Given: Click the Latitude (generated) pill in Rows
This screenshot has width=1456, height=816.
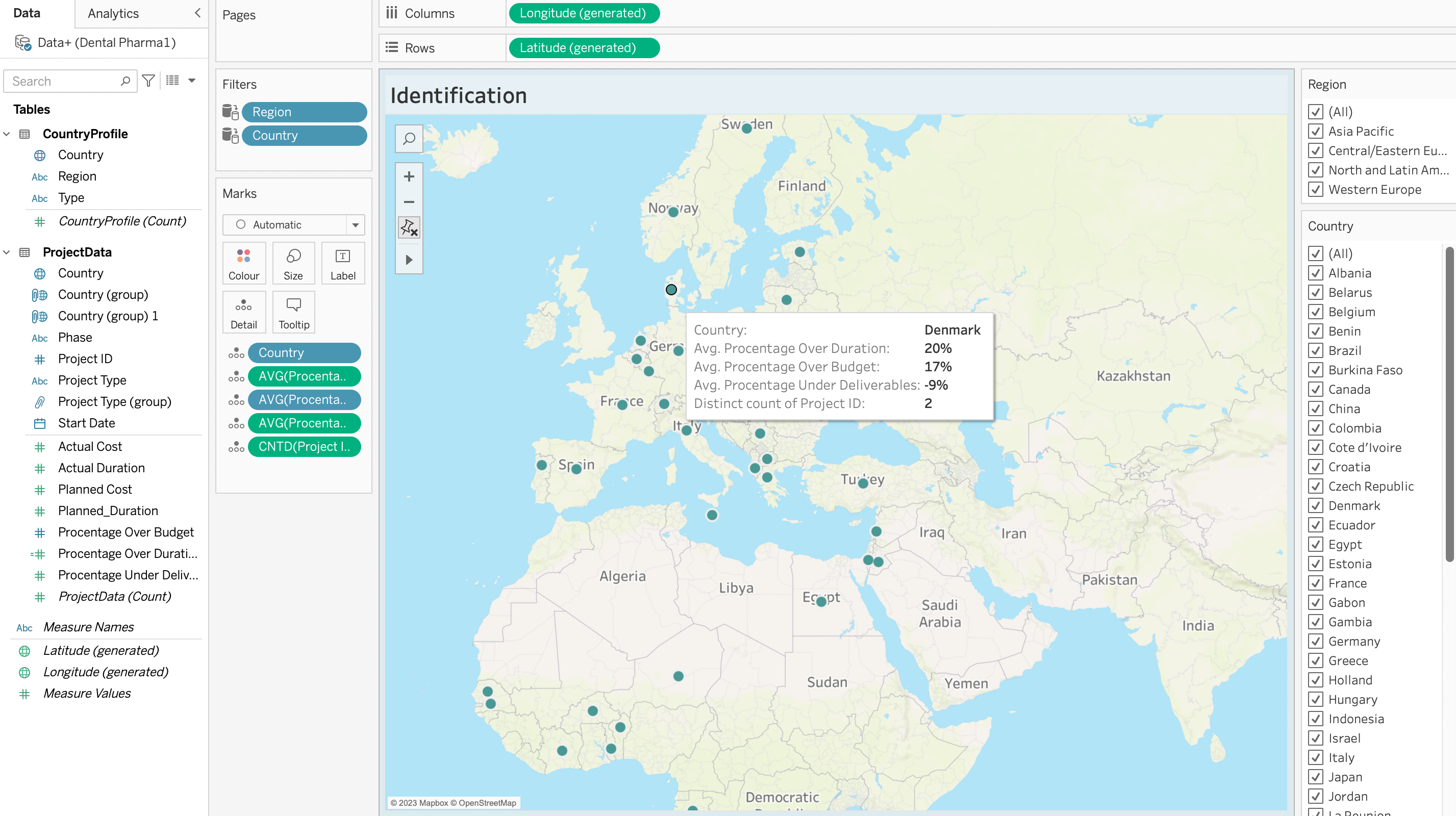Looking at the screenshot, I should tap(584, 47).
